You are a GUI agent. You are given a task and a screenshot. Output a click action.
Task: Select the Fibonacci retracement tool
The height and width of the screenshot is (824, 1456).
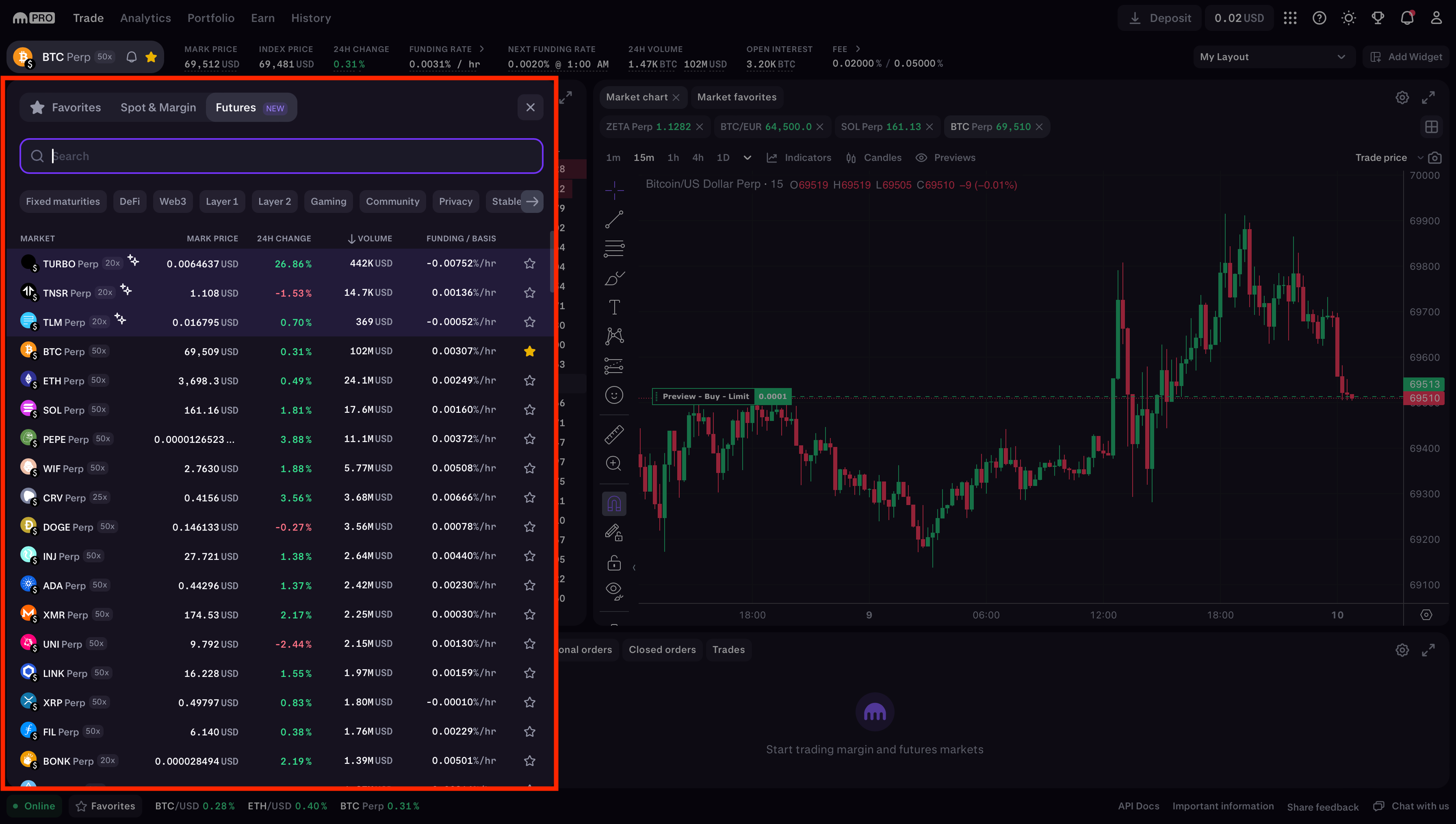point(614,248)
